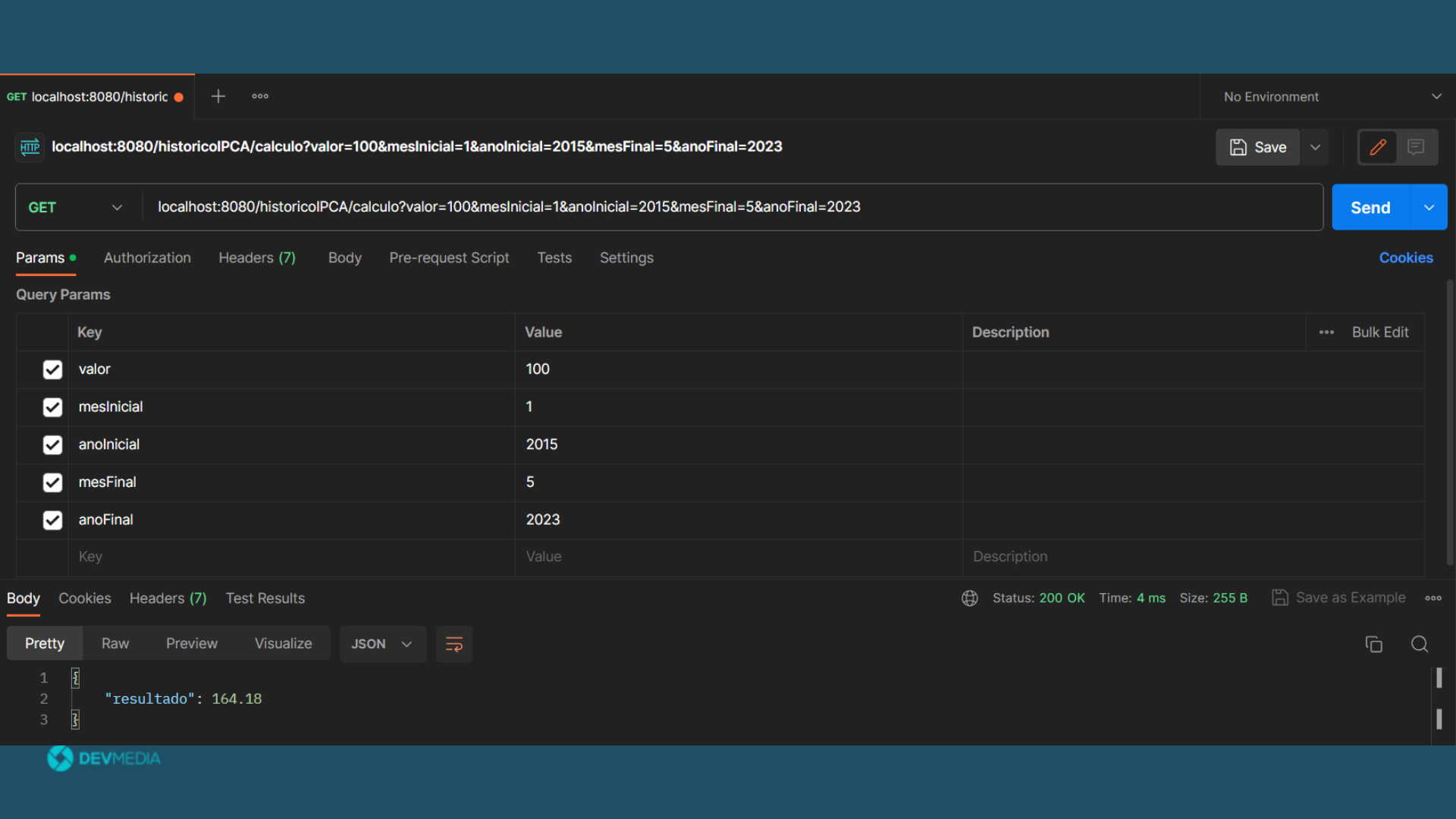Click the plus icon to open new tab
The image size is (1456, 819).
218,96
